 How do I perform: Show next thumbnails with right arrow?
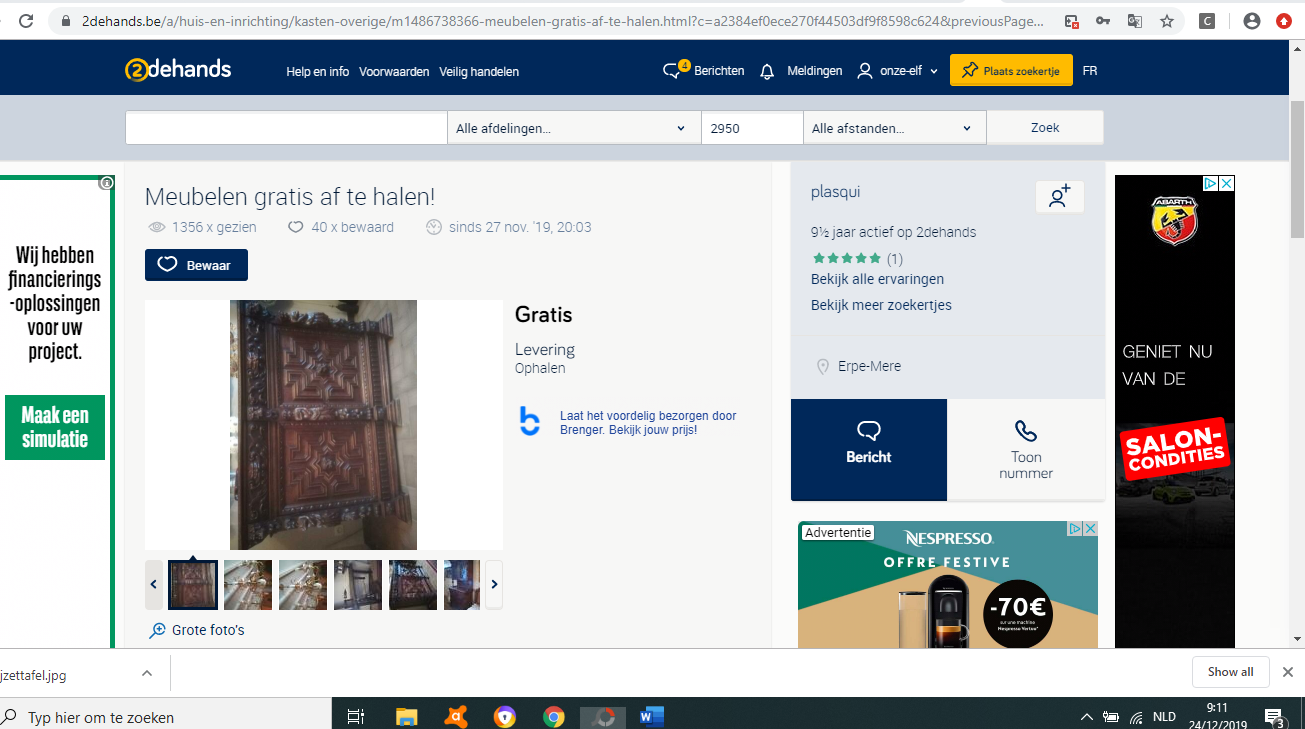(494, 584)
